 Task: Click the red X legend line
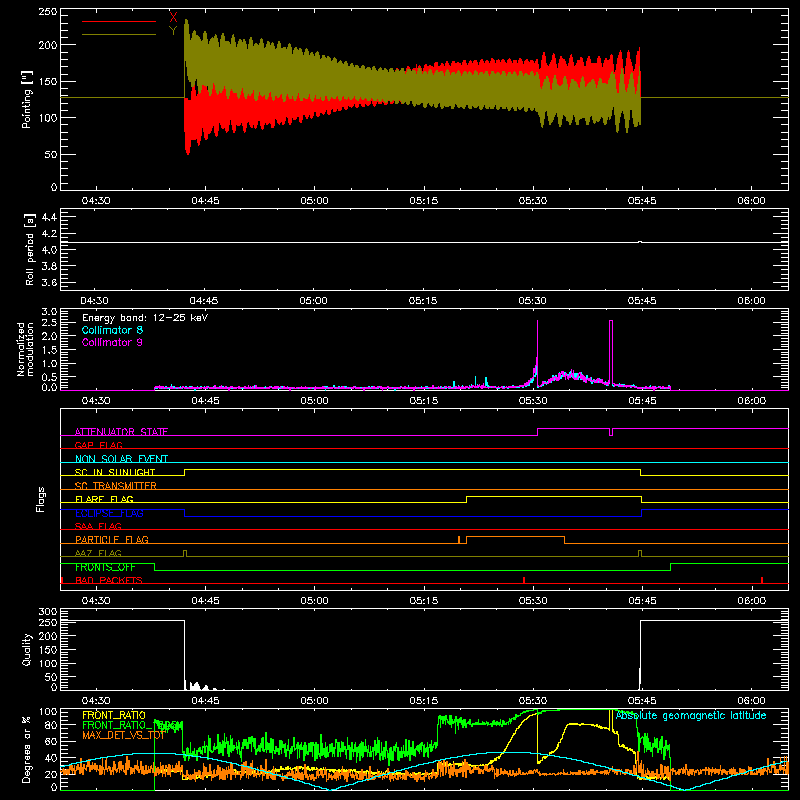point(119,21)
